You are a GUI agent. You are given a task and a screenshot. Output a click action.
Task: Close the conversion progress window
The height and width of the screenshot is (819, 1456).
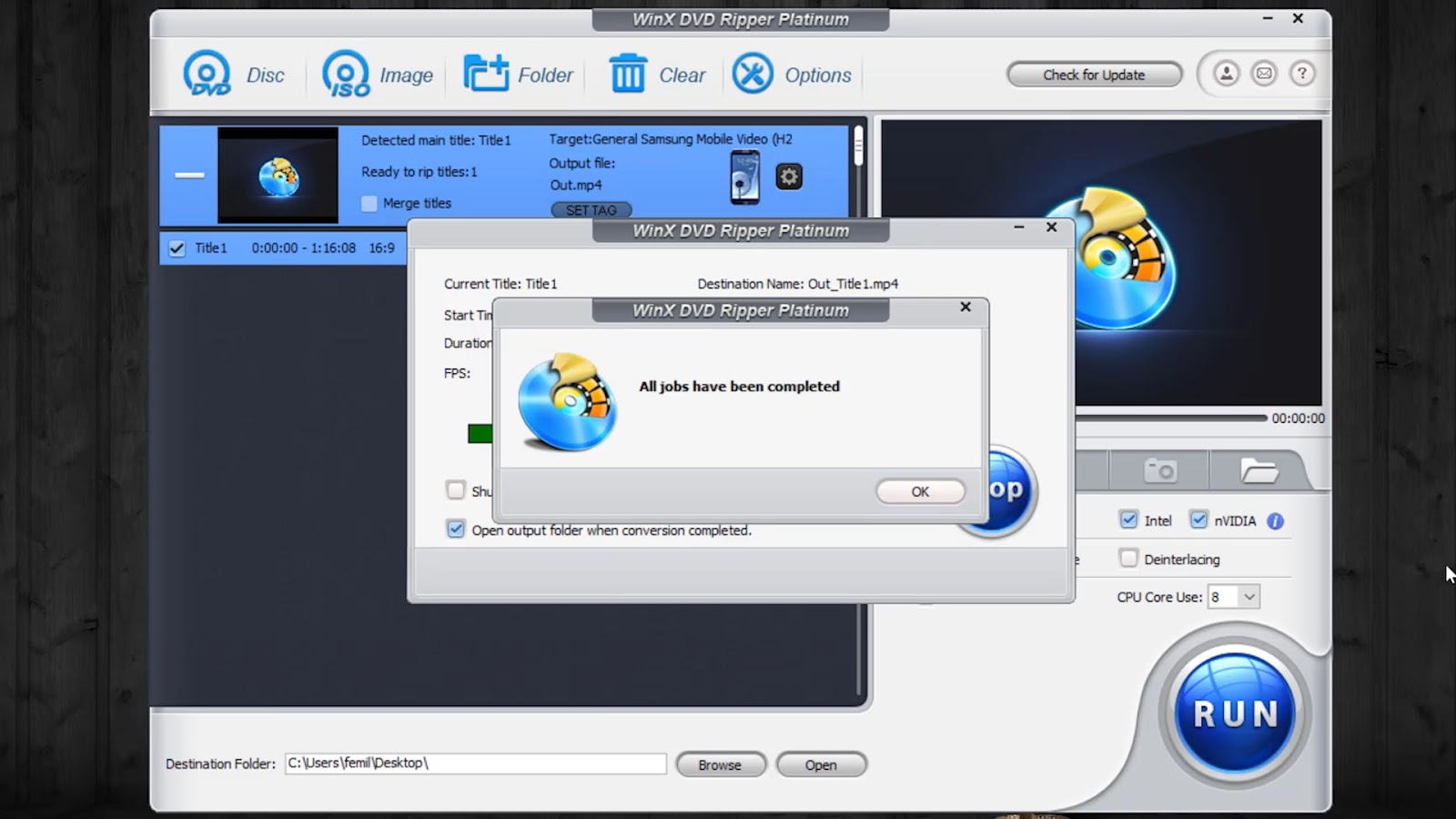(1051, 227)
